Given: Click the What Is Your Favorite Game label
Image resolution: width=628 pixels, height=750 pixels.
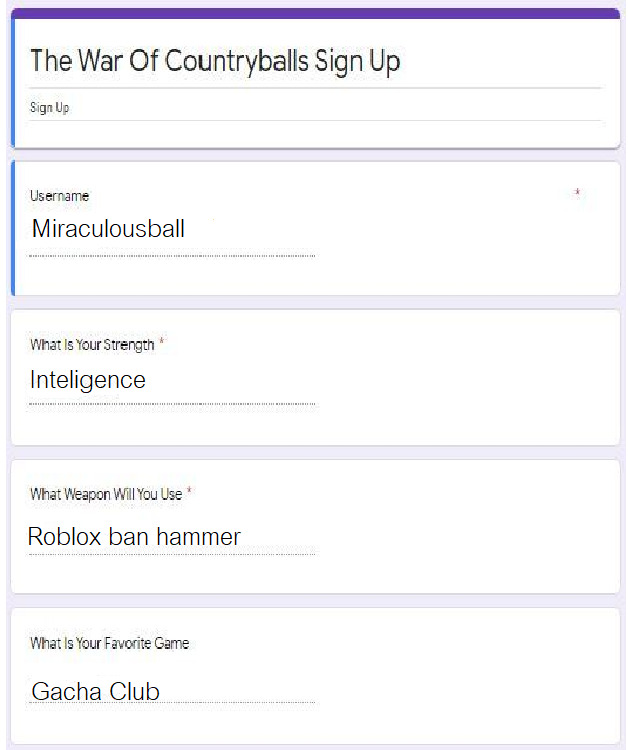Looking at the screenshot, I should [x=110, y=643].
